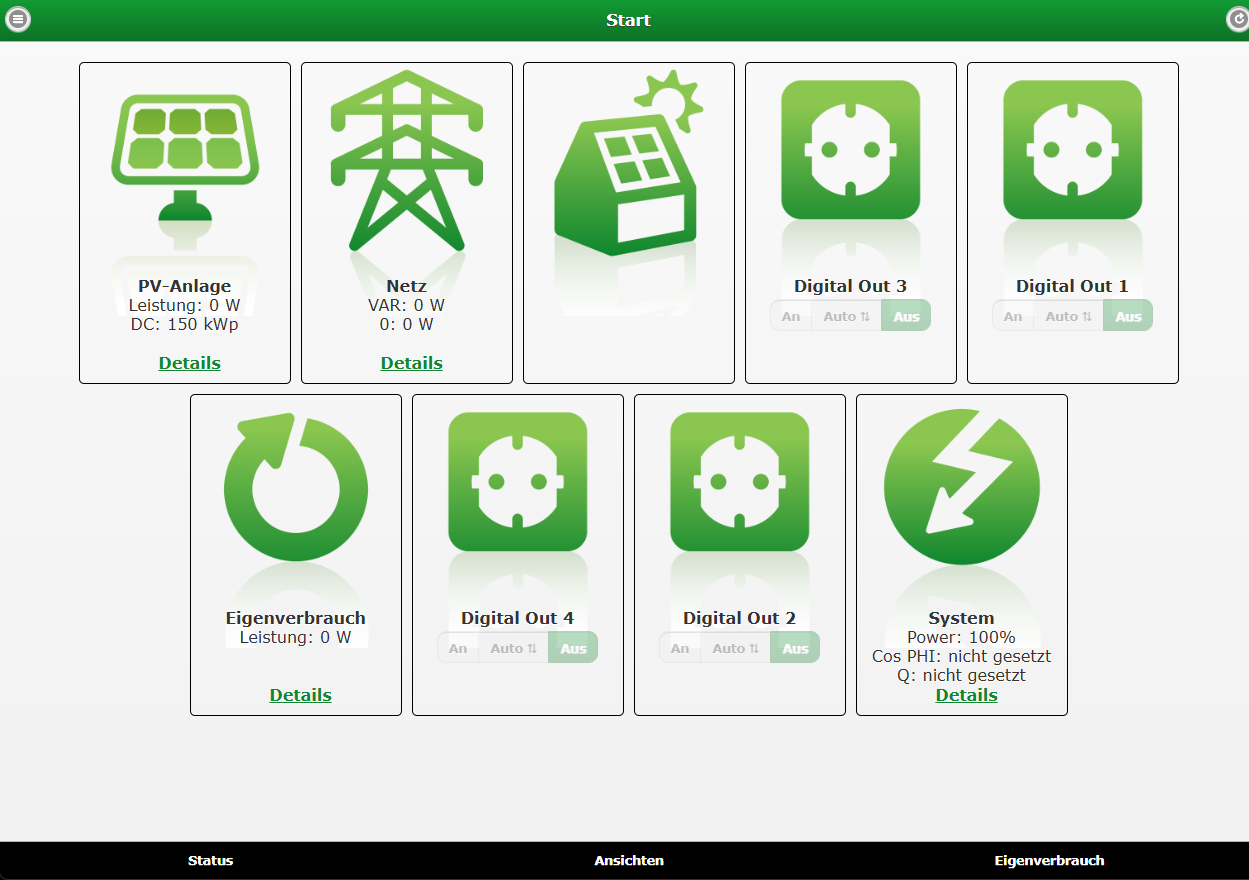Go to Eigenverbrauch in bottom bar
This screenshot has height=880, width=1249.
[1049, 860]
